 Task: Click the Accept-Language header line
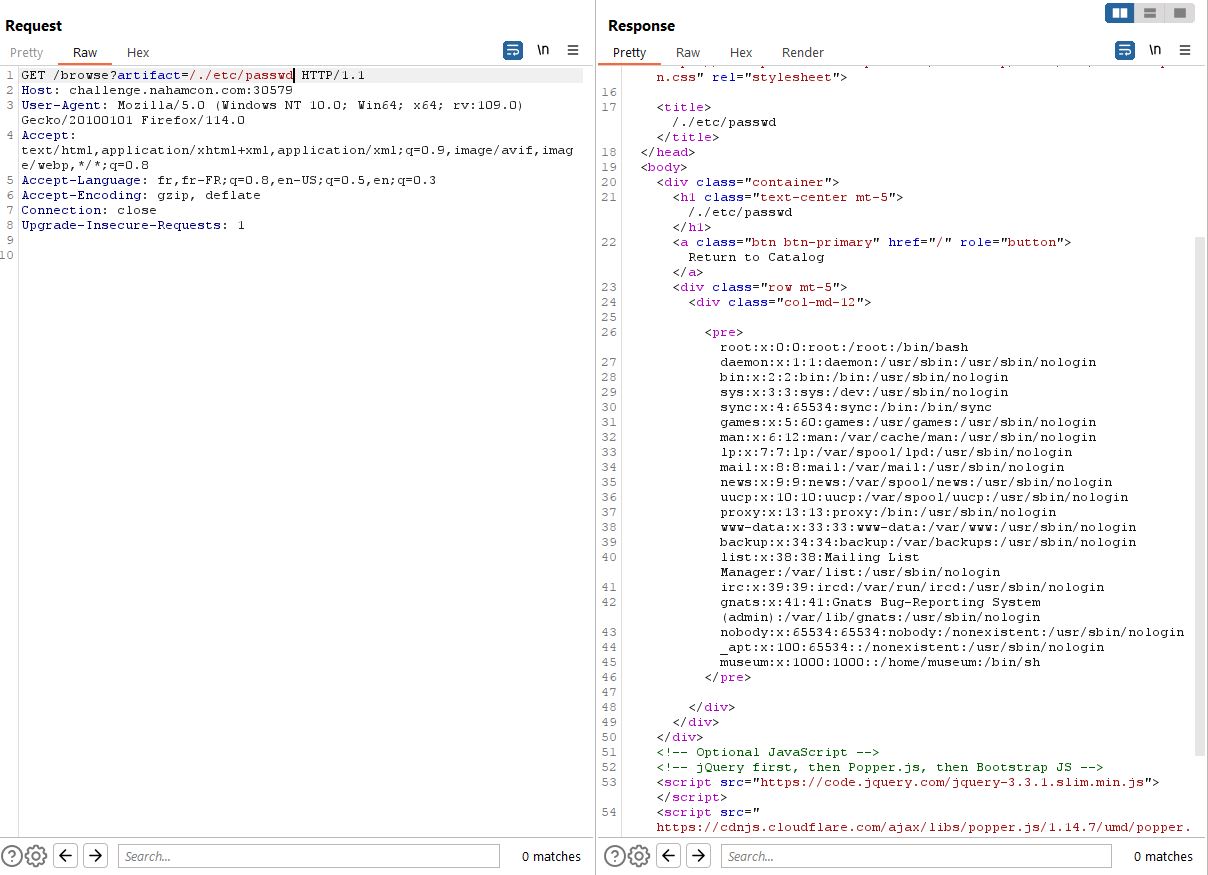click(x=228, y=181)
